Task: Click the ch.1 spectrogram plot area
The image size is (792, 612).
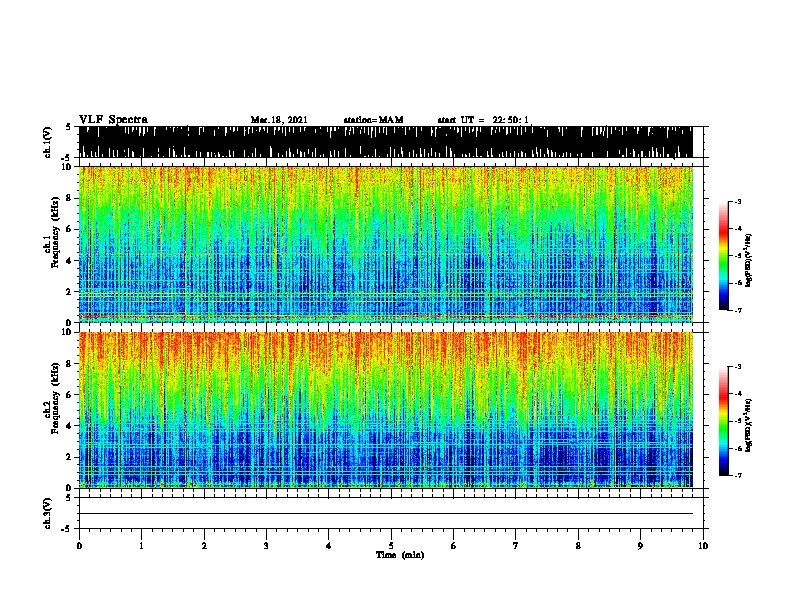Action: 385,244
